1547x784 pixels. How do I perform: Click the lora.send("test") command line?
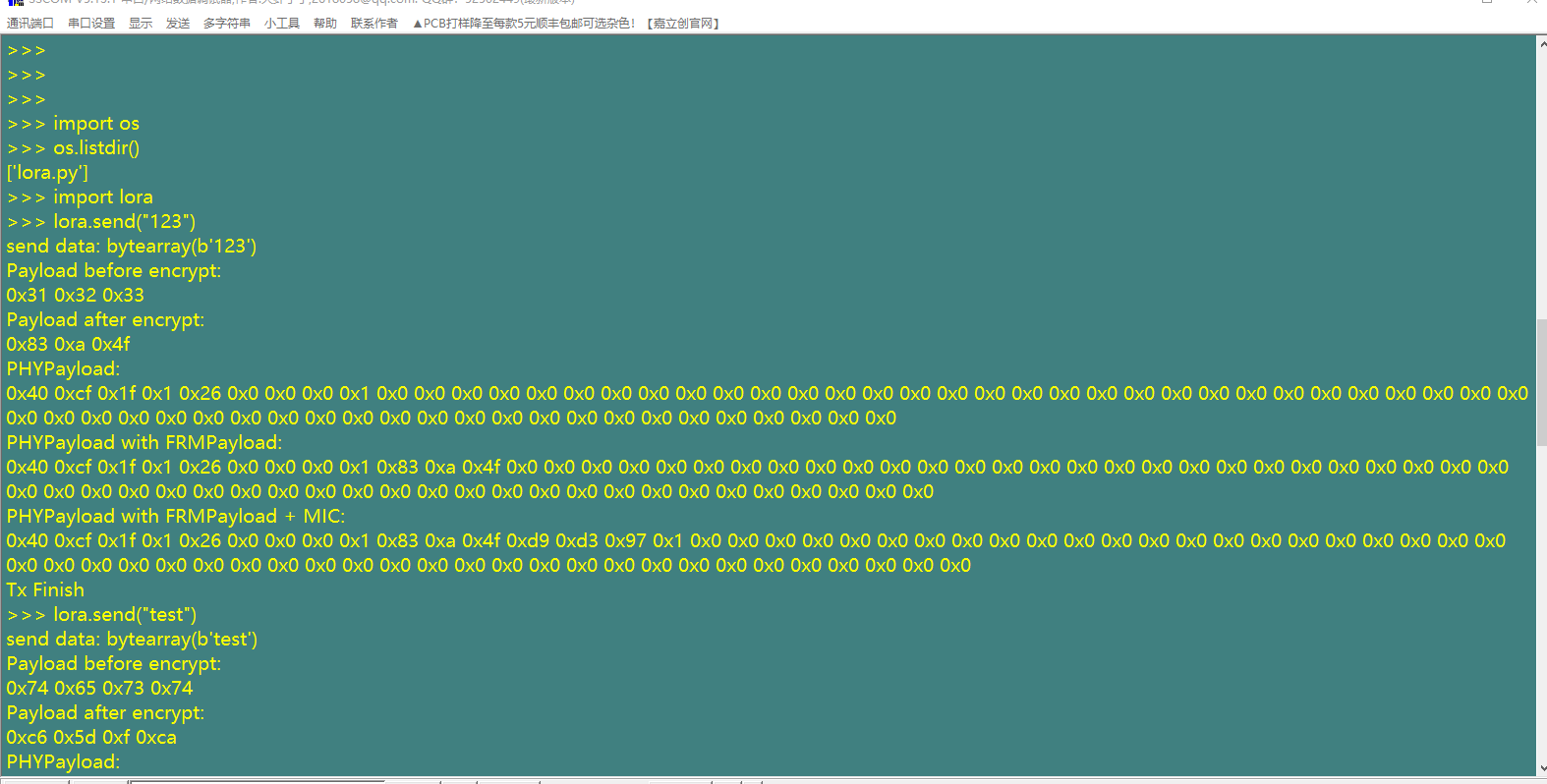124,615
